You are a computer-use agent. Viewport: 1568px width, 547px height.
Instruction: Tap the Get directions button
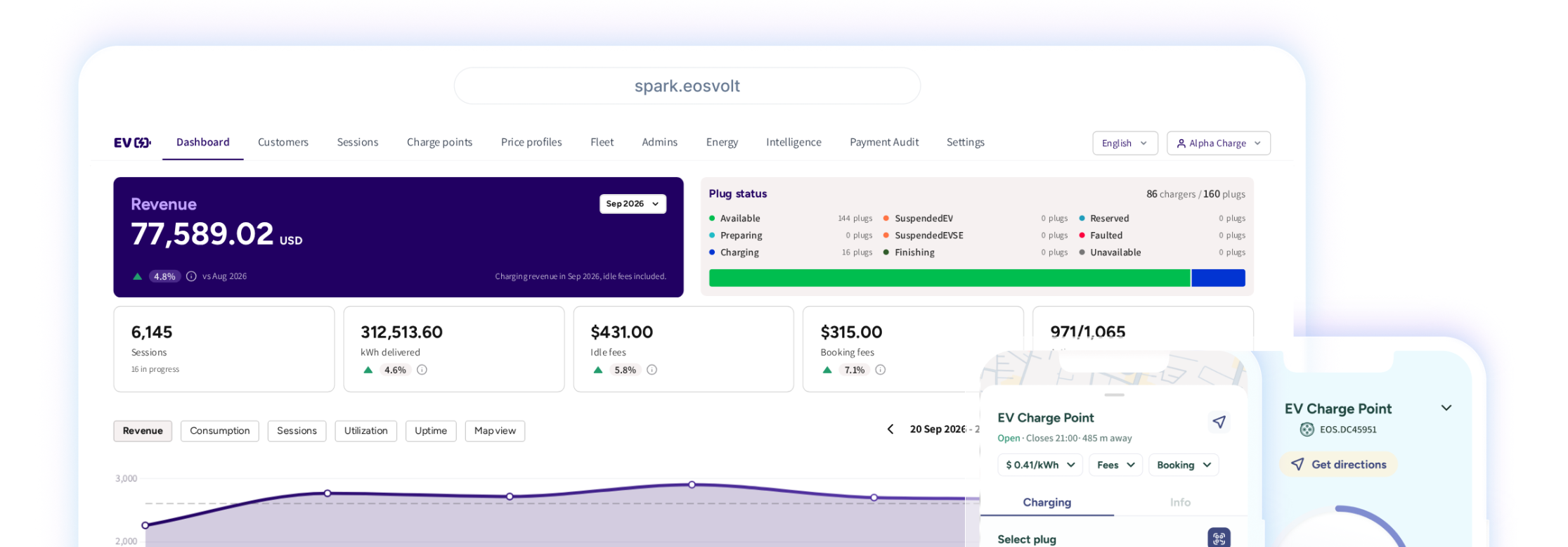tap(1338, 465)
